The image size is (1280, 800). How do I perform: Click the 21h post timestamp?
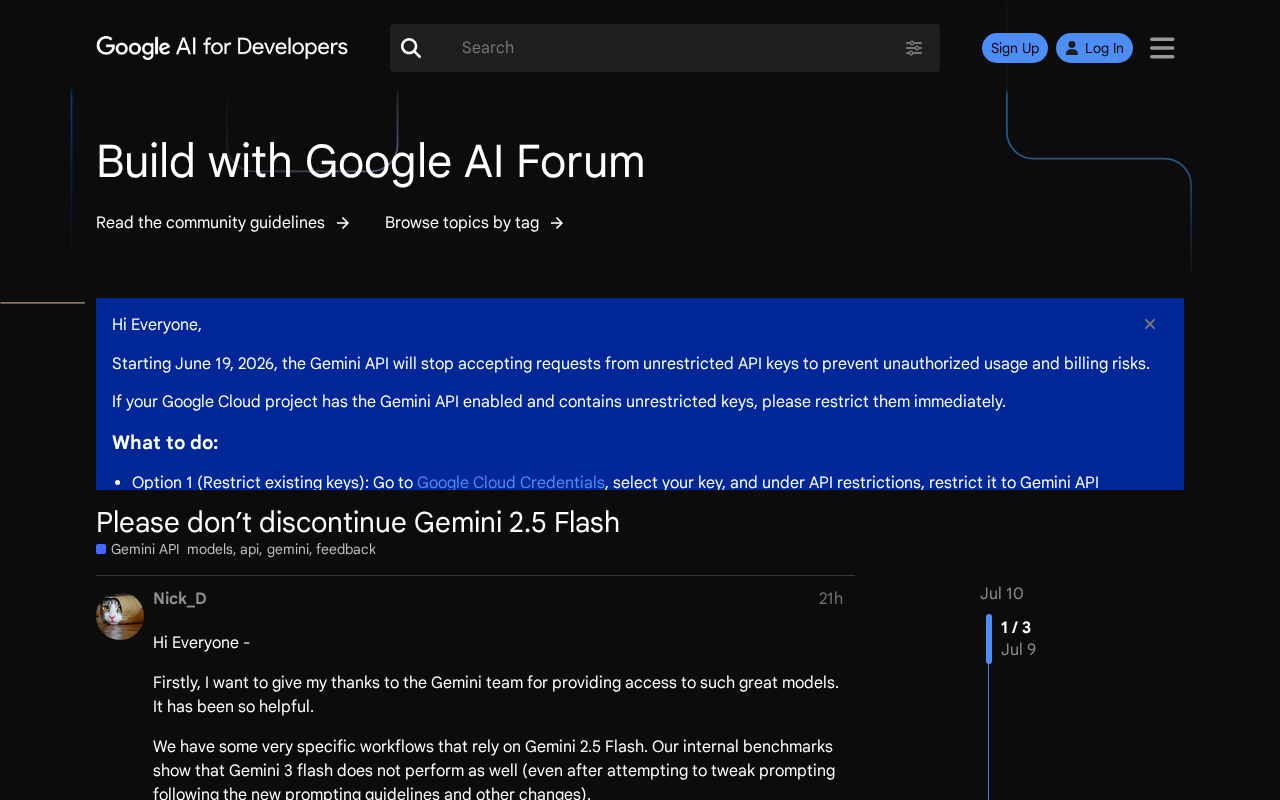click(x=831, y=598)
